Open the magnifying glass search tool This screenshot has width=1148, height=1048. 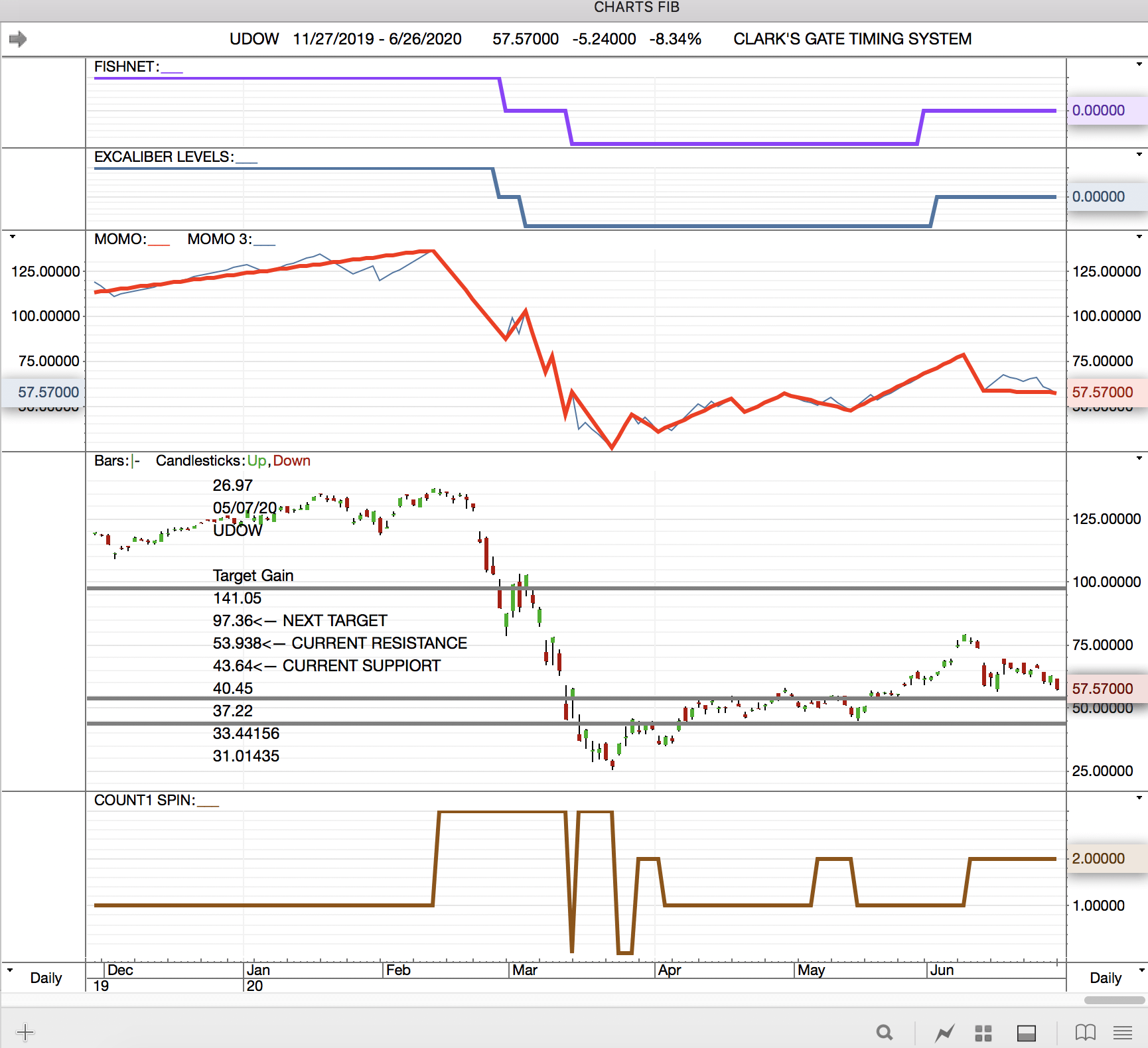884,1033
